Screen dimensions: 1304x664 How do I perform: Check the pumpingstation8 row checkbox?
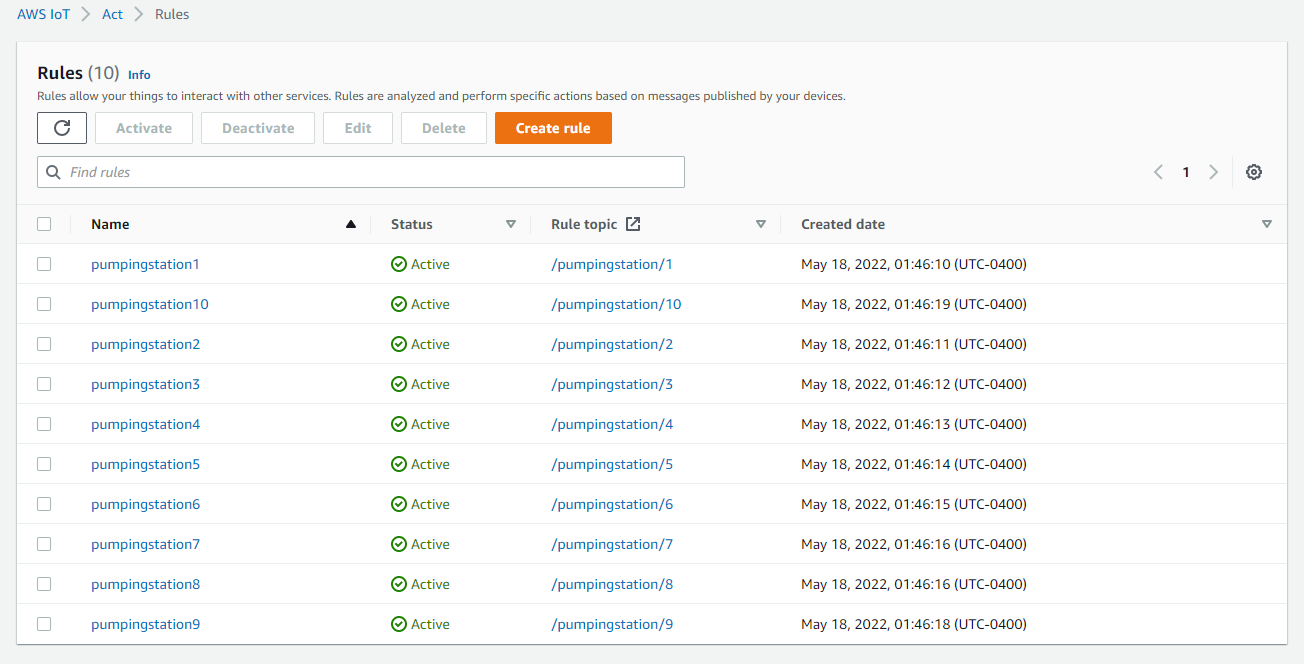coord(44,584)
